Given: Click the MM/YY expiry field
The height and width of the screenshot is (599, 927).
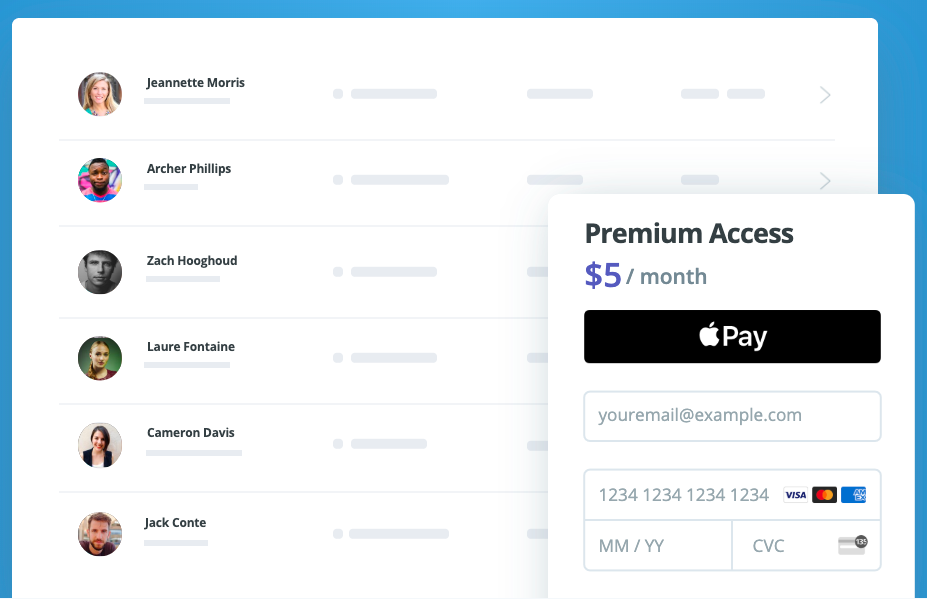Looking at the screenshot, I should click(x=657, y=545).
